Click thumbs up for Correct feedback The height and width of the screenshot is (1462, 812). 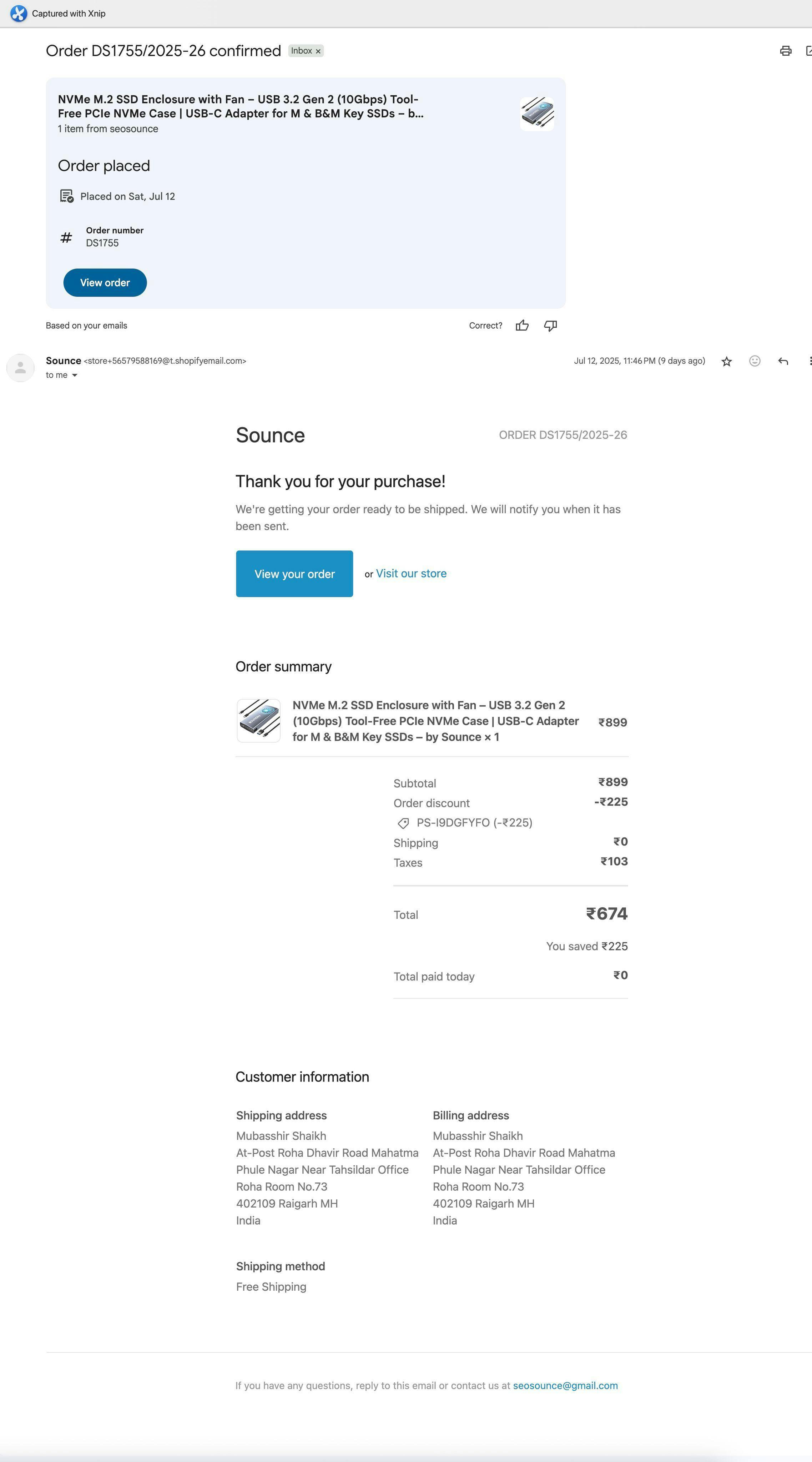click(522, 325)
